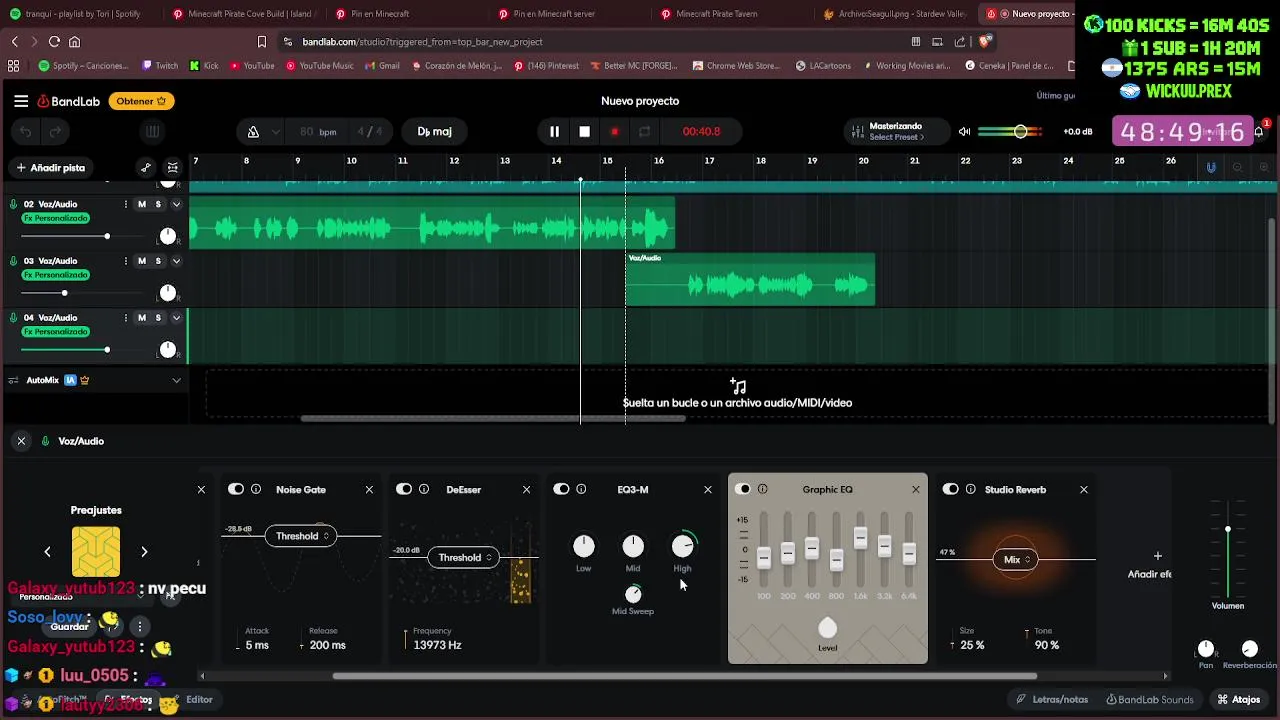
Task: Zoom out the timeline
Action: [x=1238, y=167]
